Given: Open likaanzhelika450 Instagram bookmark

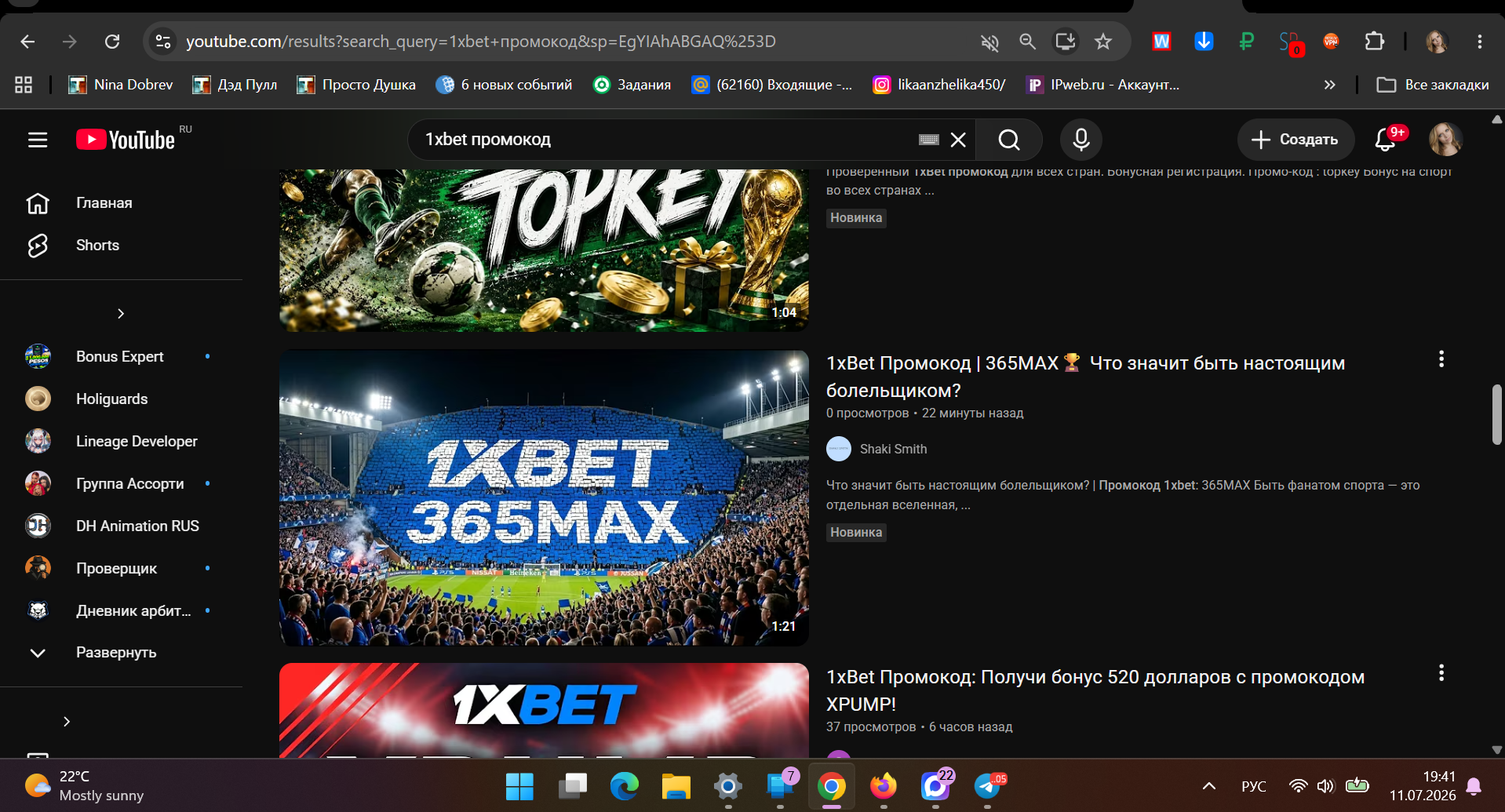Looking at the screenshot, I should coord(939,85).
